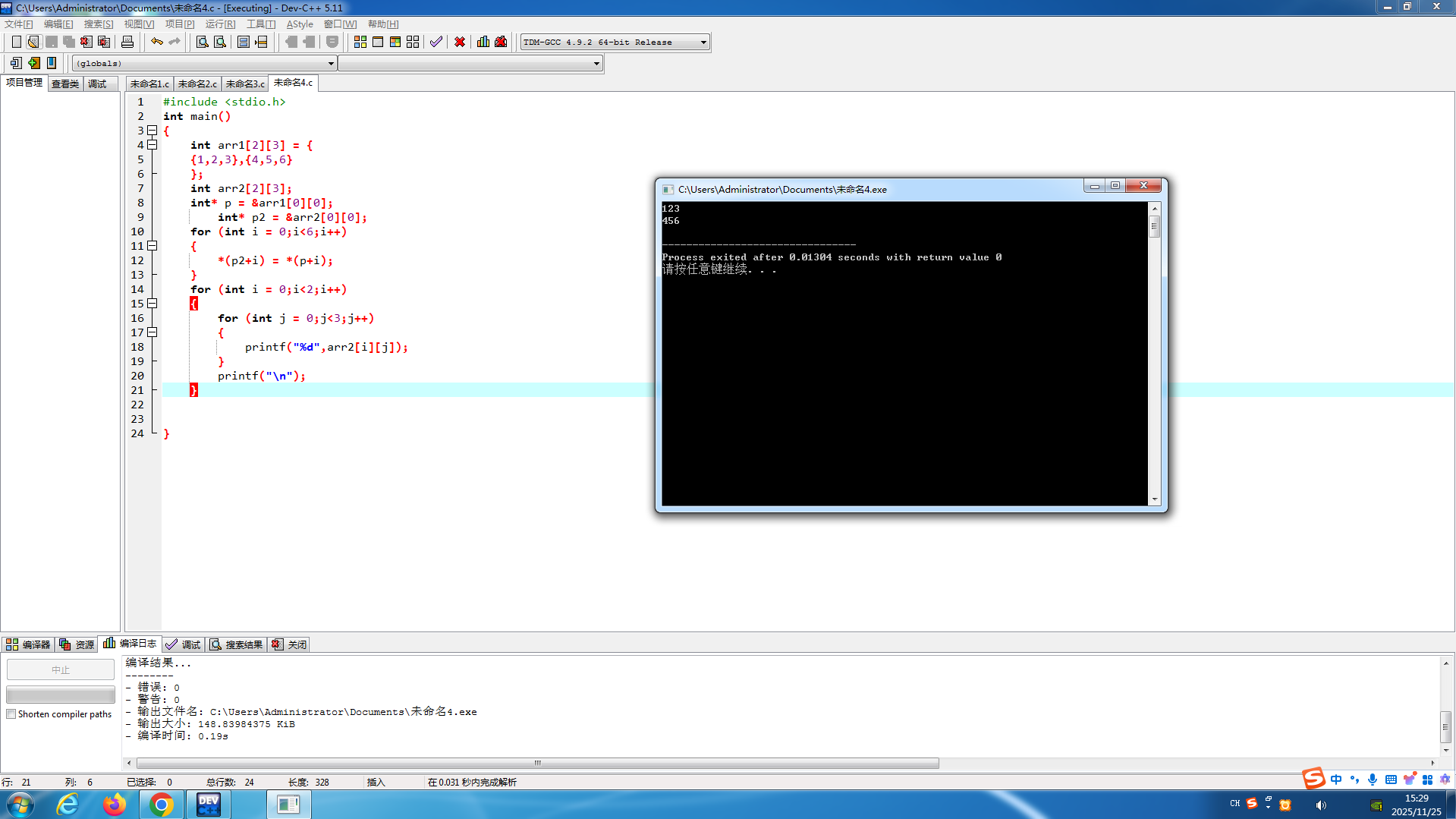The height and width of the screenshot is (819, 1456).
Task: Click the 总行数 entry in status bar
Action: tap(230, 782)
